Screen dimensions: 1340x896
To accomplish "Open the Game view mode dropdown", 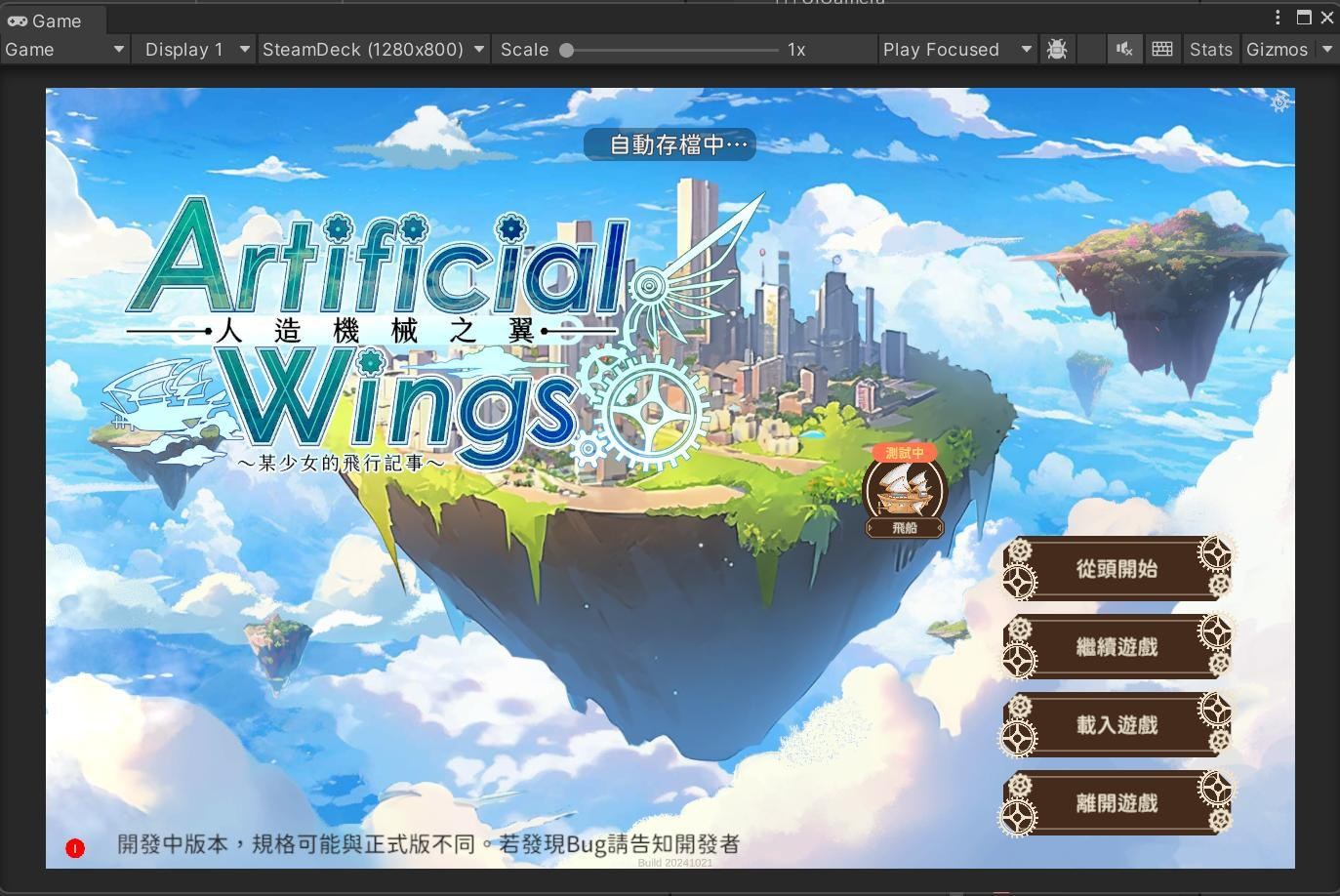I will [65, 49].
